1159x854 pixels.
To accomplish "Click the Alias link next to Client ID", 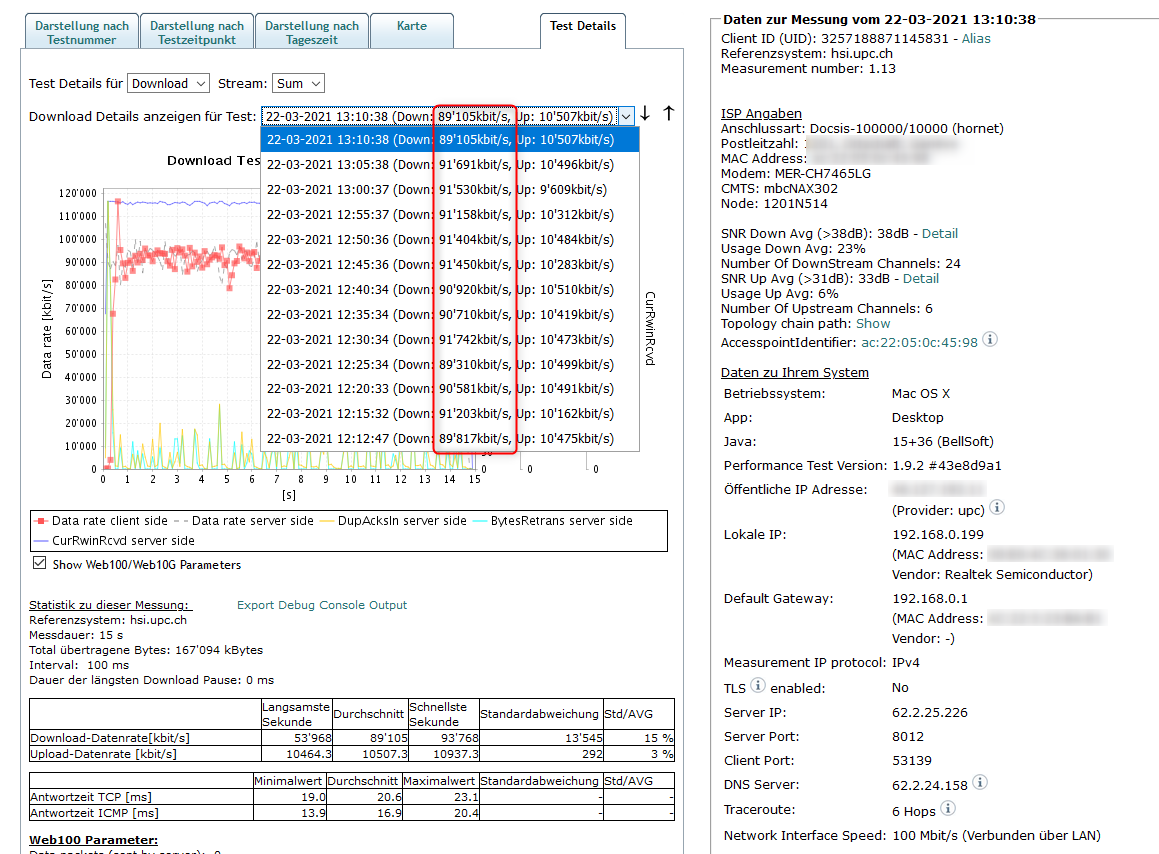I will (978, 38).
